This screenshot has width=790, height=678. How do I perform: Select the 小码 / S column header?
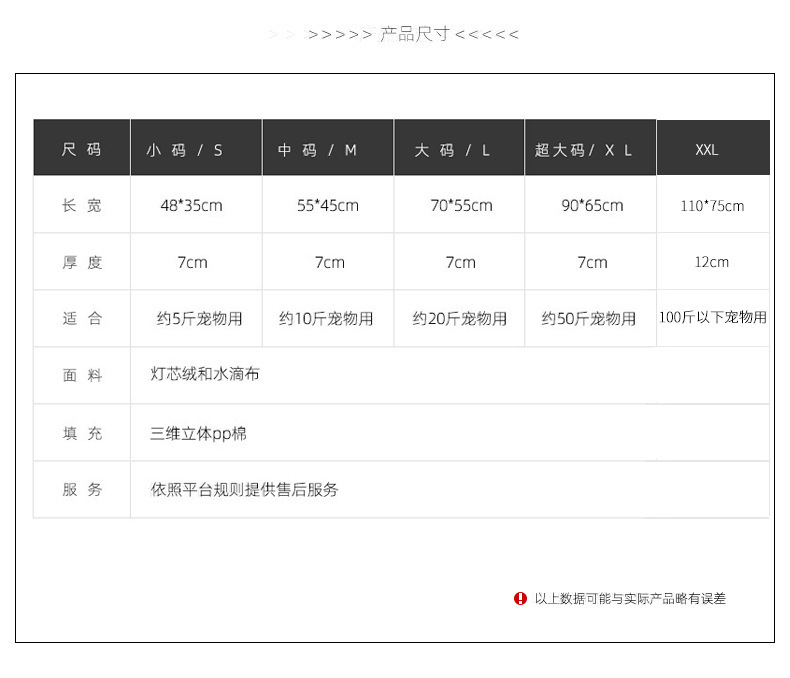[x=196, y=148]
